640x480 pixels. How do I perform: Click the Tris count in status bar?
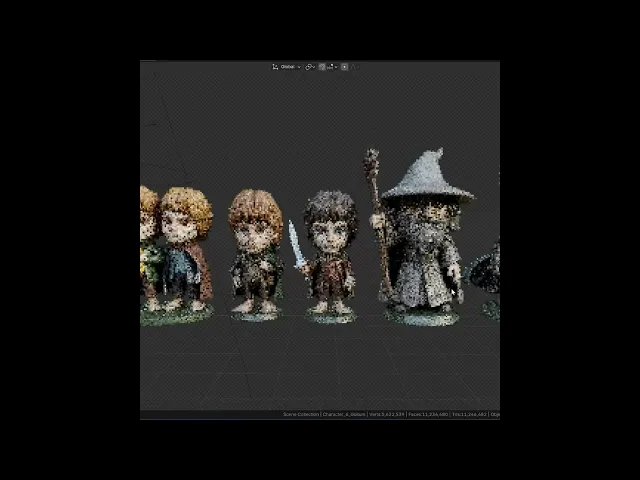[469, 414]
